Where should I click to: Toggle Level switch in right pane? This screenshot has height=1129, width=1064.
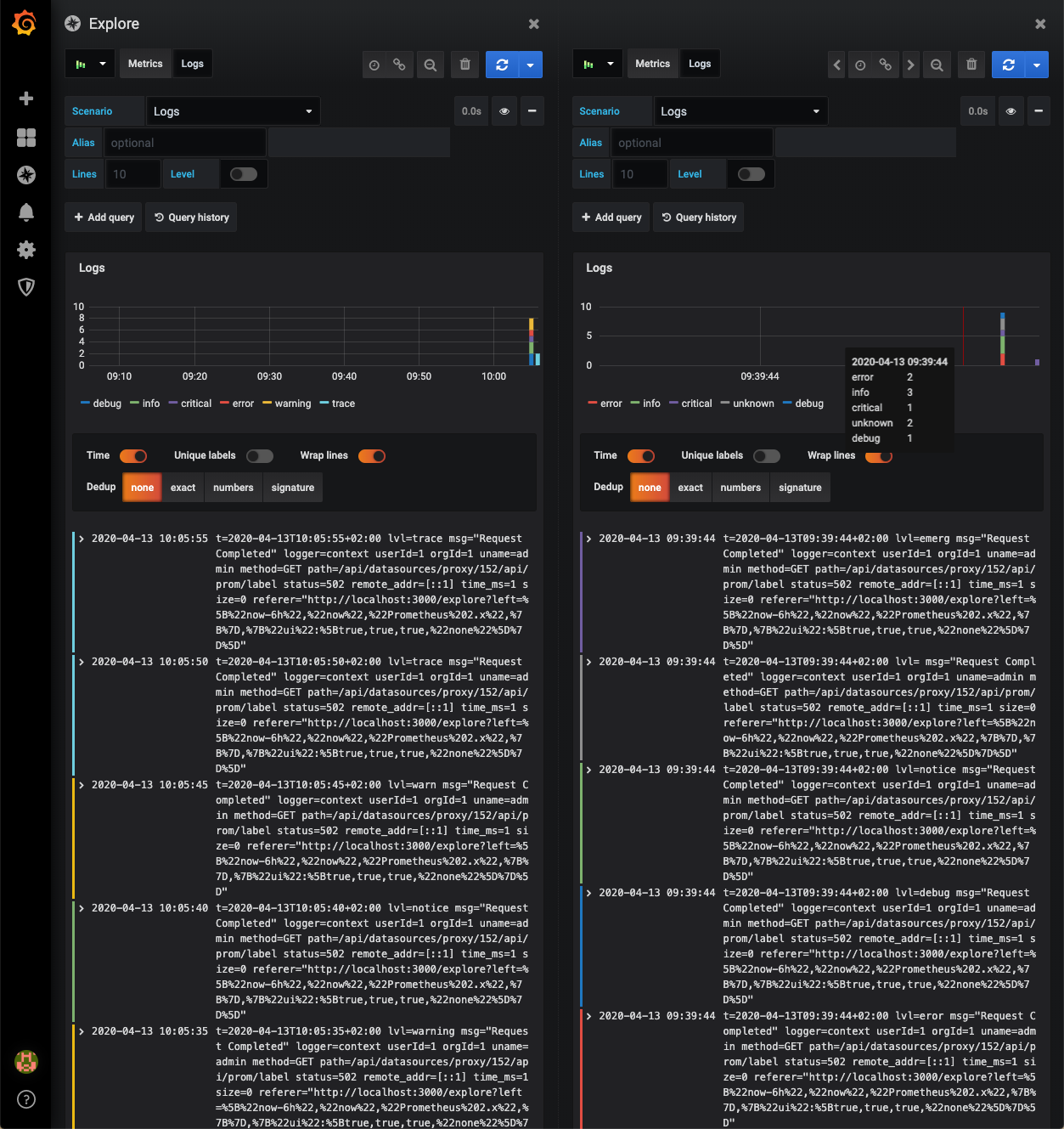[x=752, y=174]
